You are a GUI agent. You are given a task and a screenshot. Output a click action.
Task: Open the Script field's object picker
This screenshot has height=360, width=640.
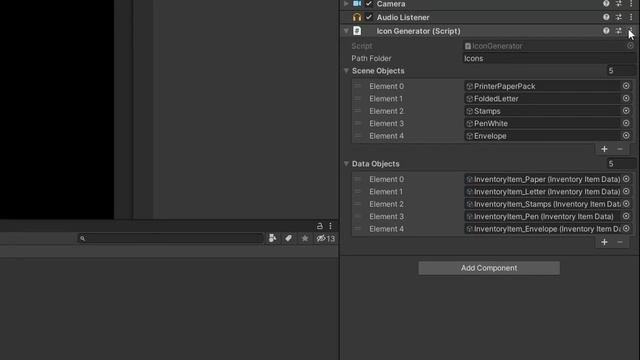point(630,46)
